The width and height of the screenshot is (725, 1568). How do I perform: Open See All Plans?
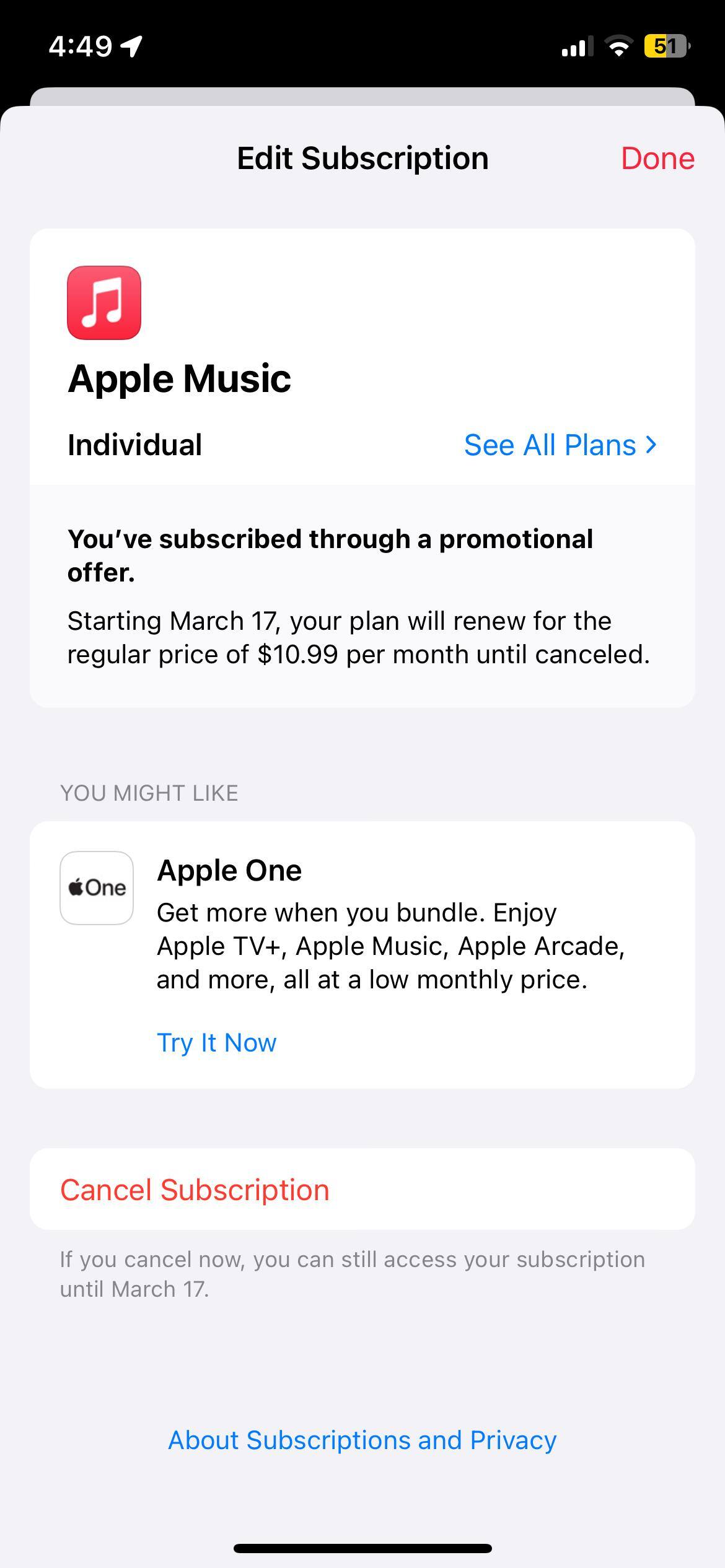click(x=550, y=445)
